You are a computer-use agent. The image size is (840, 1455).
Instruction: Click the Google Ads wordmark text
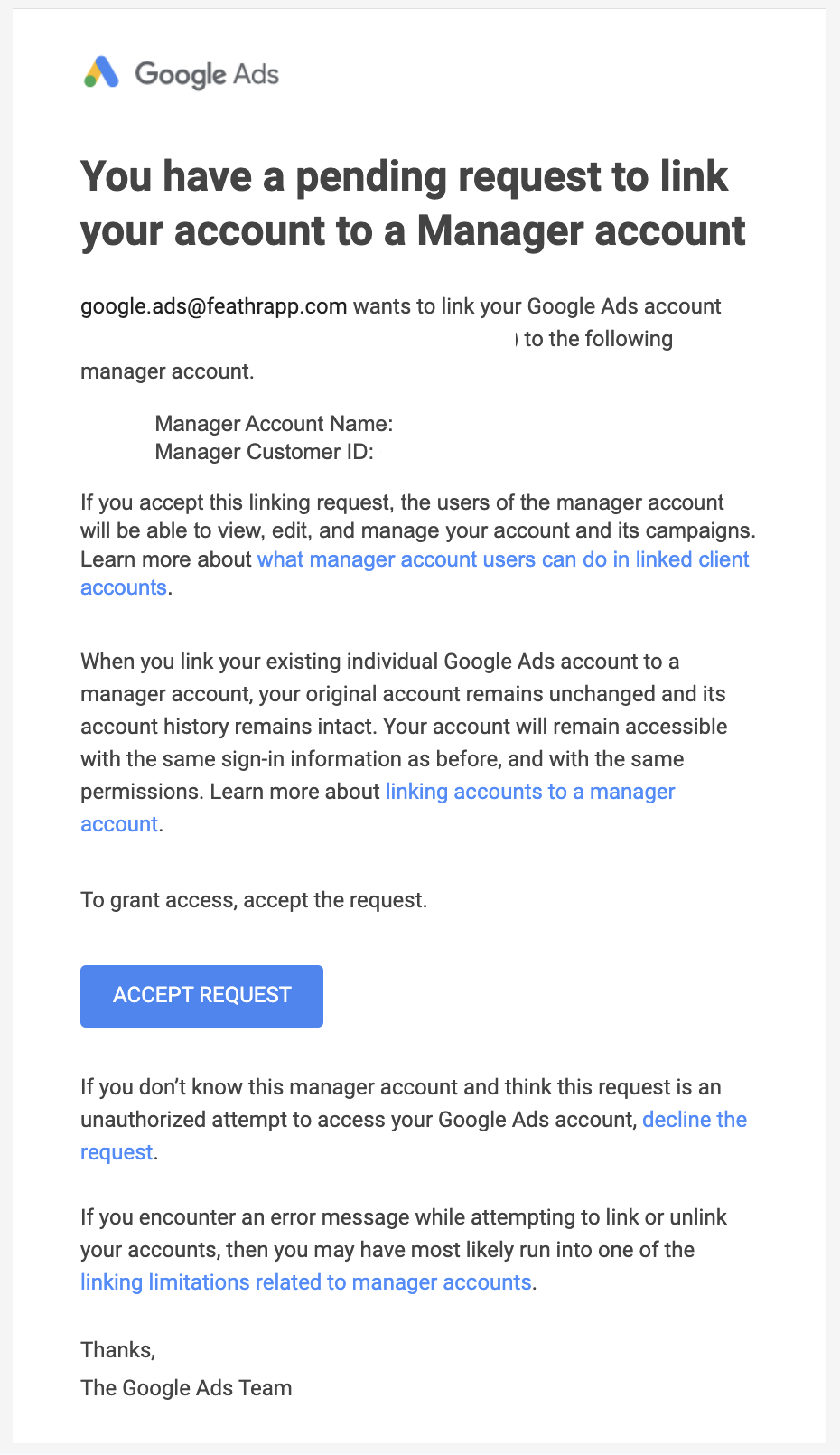207,74
